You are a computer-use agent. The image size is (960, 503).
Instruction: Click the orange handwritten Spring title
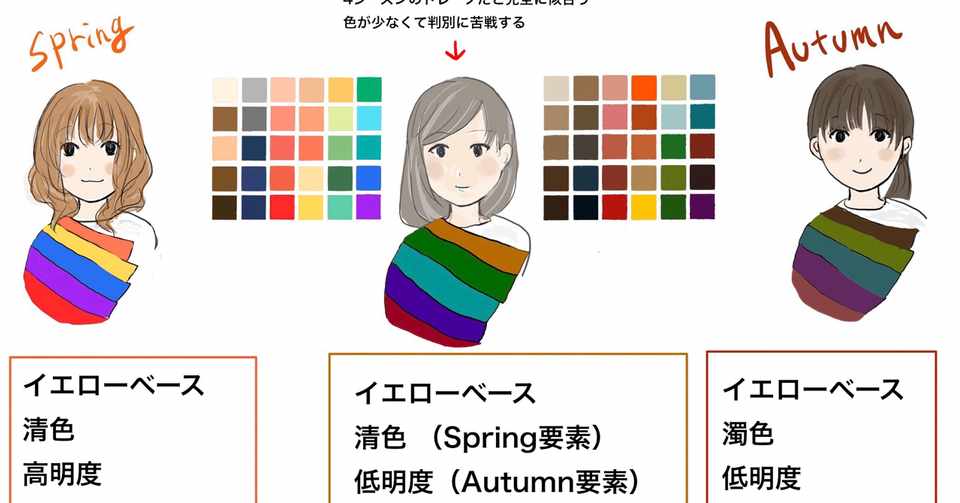(x=81, y=42)
